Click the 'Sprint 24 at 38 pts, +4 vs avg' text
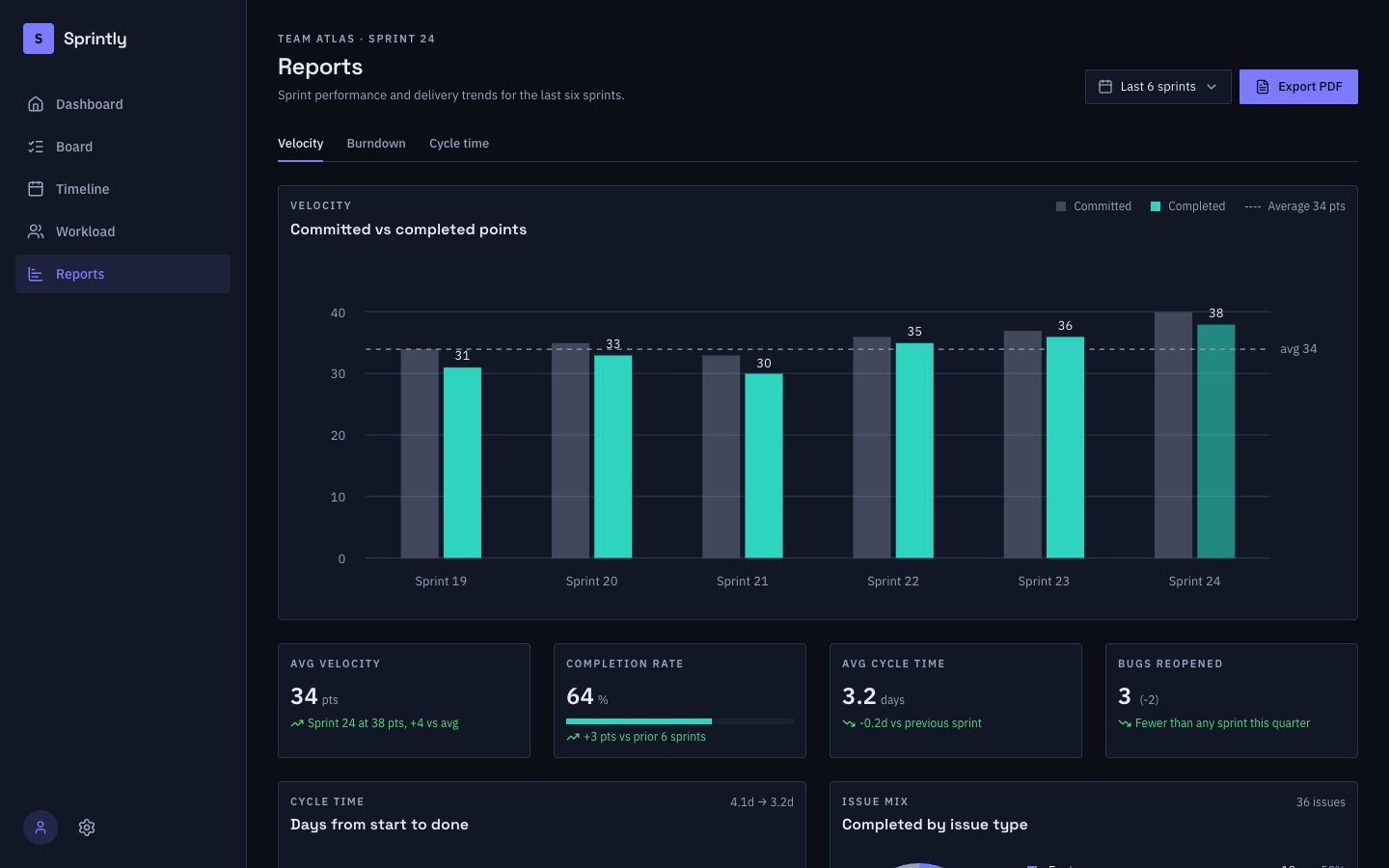This screenshot has height=868, width=1389. coord(383,723)
